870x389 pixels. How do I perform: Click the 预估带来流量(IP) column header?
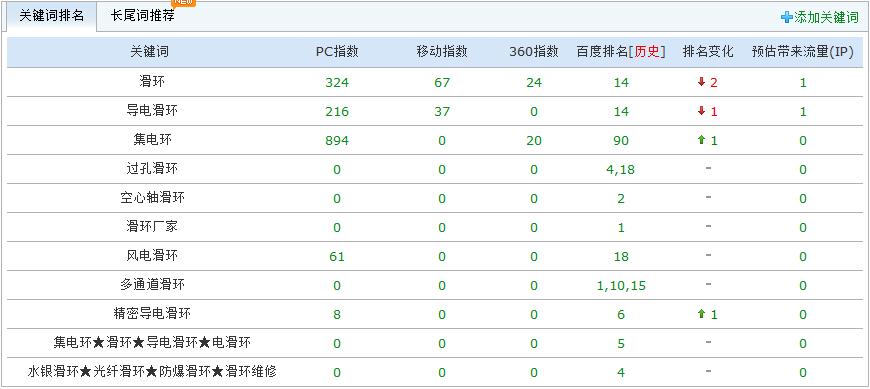click(803, 52)
